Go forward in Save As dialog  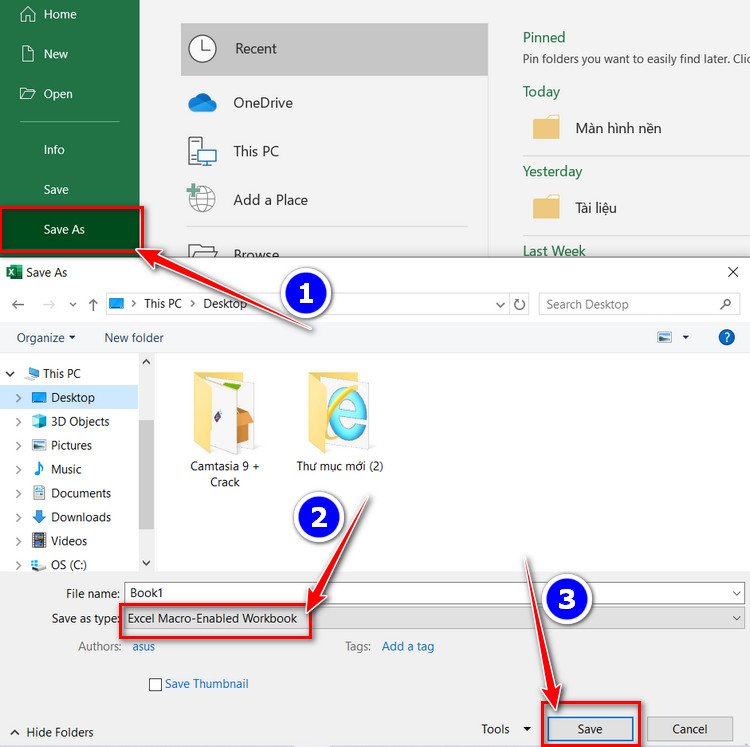[x=49, y=304]
